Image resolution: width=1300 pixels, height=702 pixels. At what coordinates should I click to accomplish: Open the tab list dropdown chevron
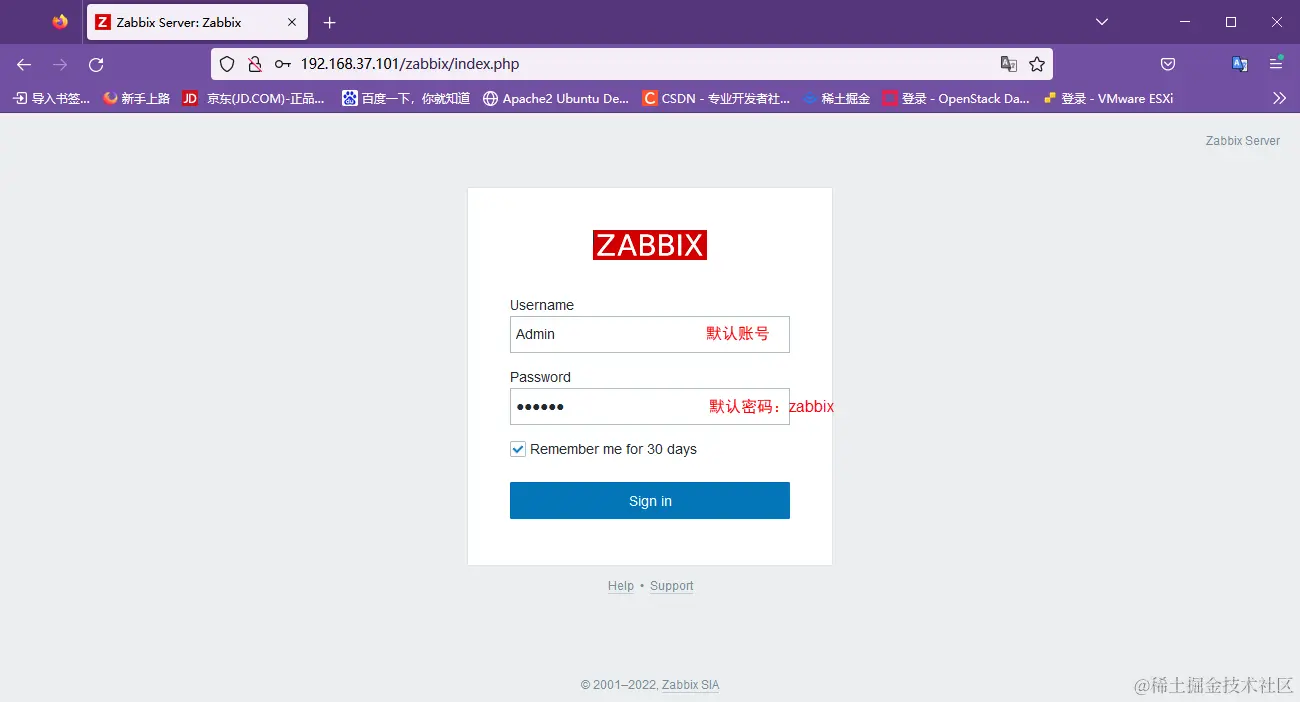coord(1101,21)
